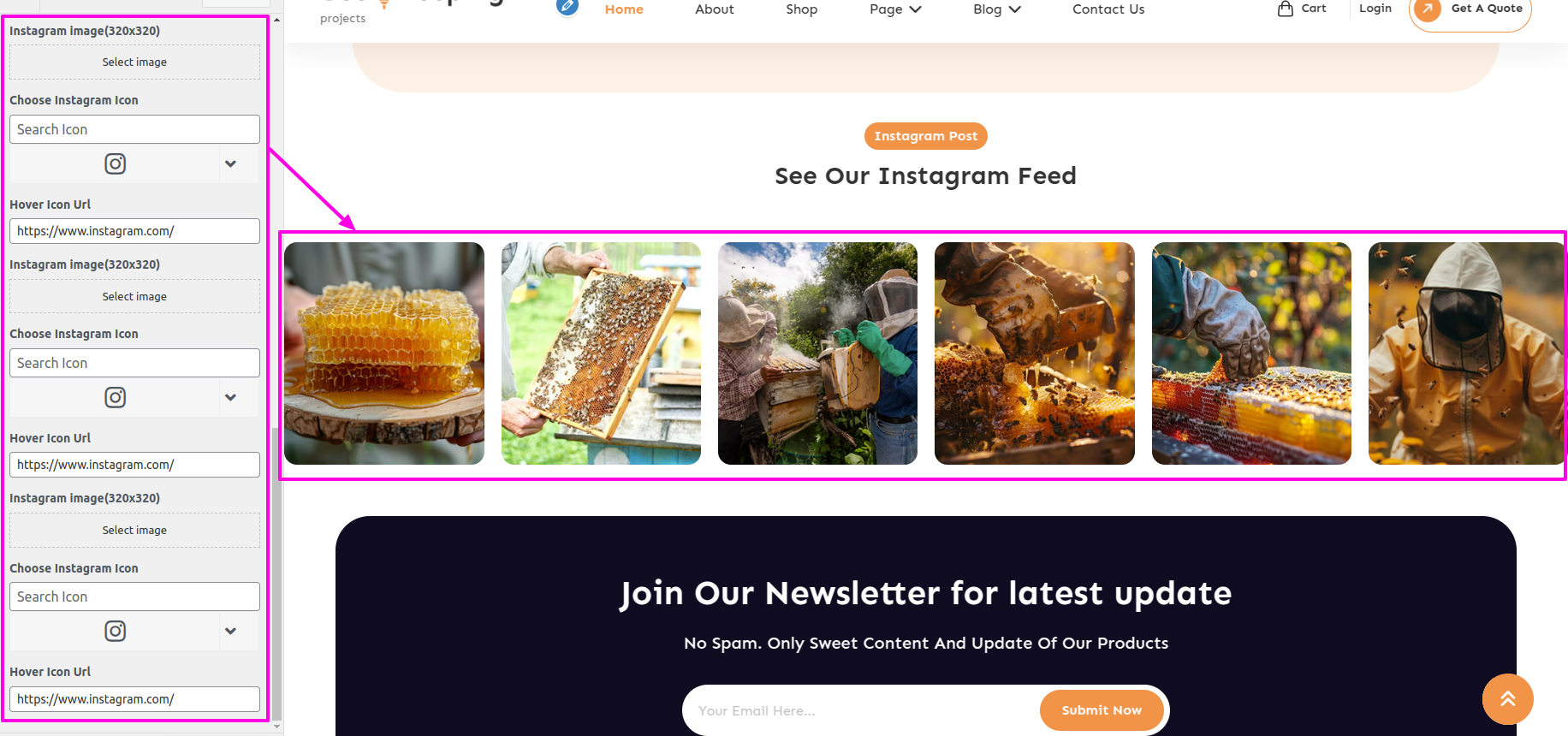Click the blue pencil edit shortcut icon
Image resolution: width=1568 pixels, height=736 pixels.
click(567, 7)
